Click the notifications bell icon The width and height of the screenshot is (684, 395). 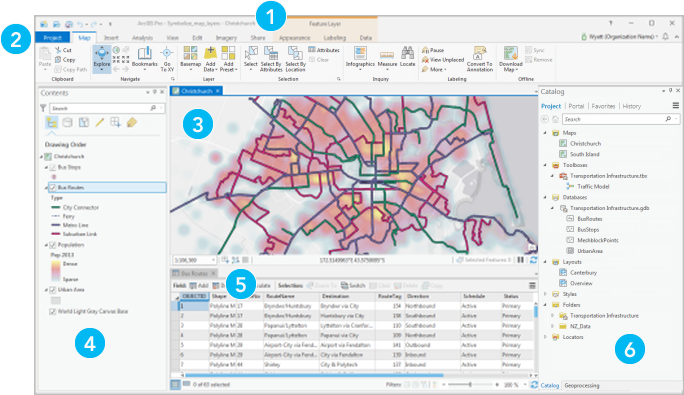tap(665, 37)
